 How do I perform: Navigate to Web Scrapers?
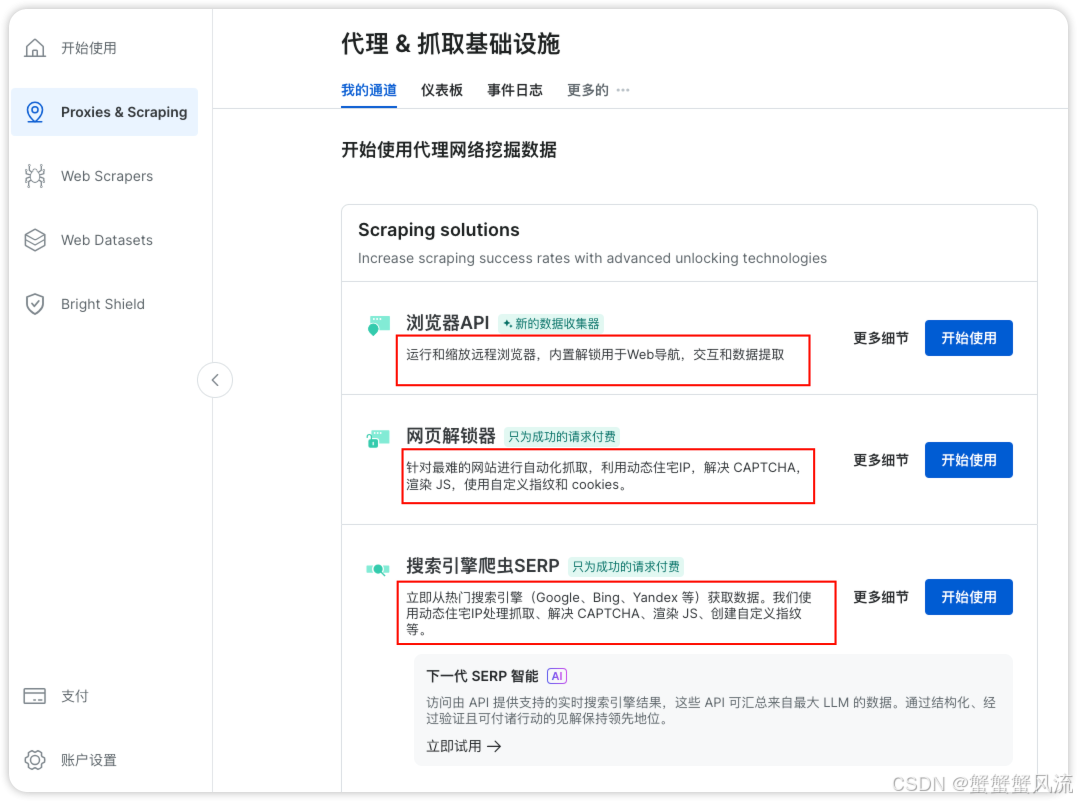pos(104,176)
